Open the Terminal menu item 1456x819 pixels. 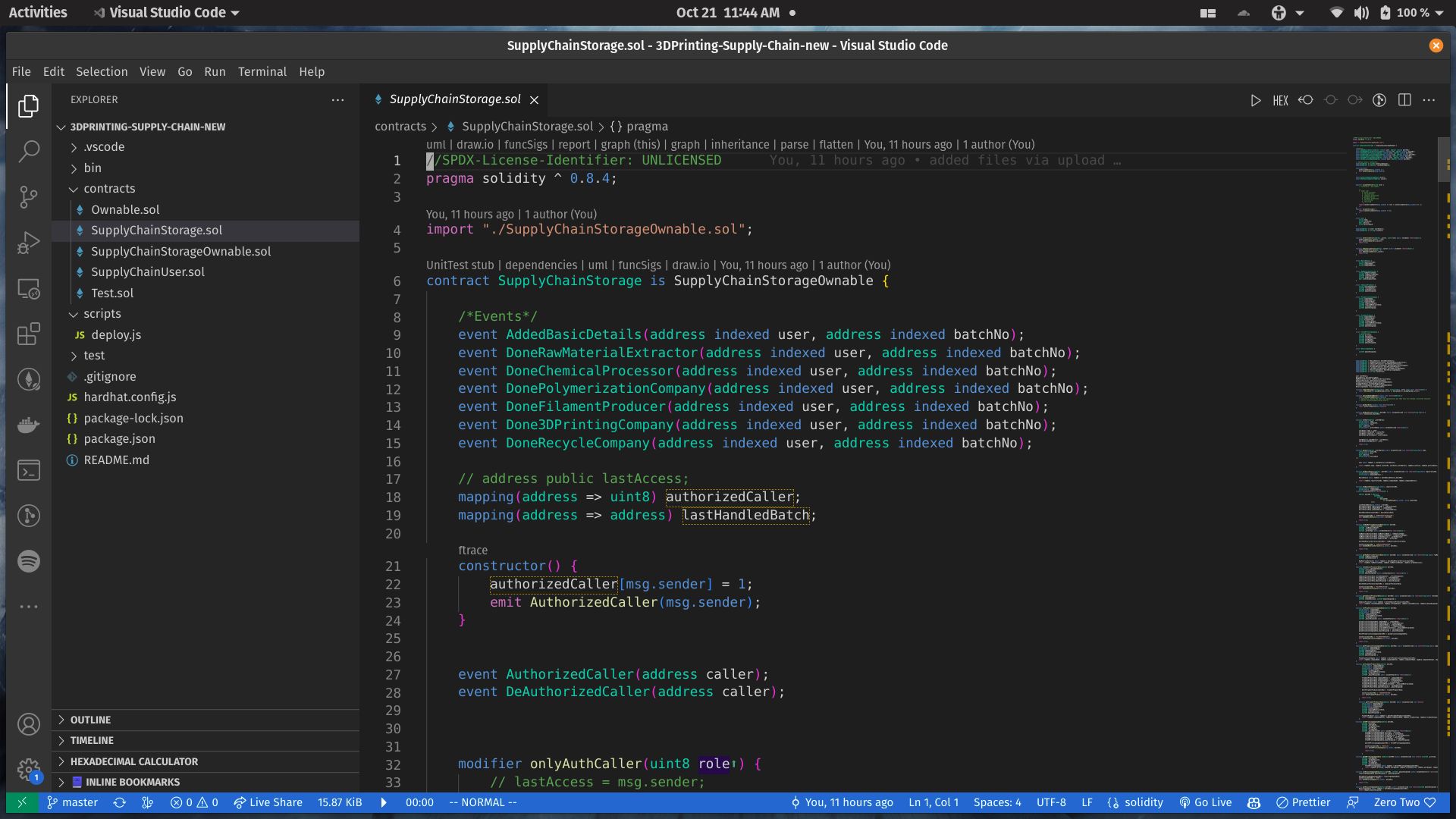point(260,72)
